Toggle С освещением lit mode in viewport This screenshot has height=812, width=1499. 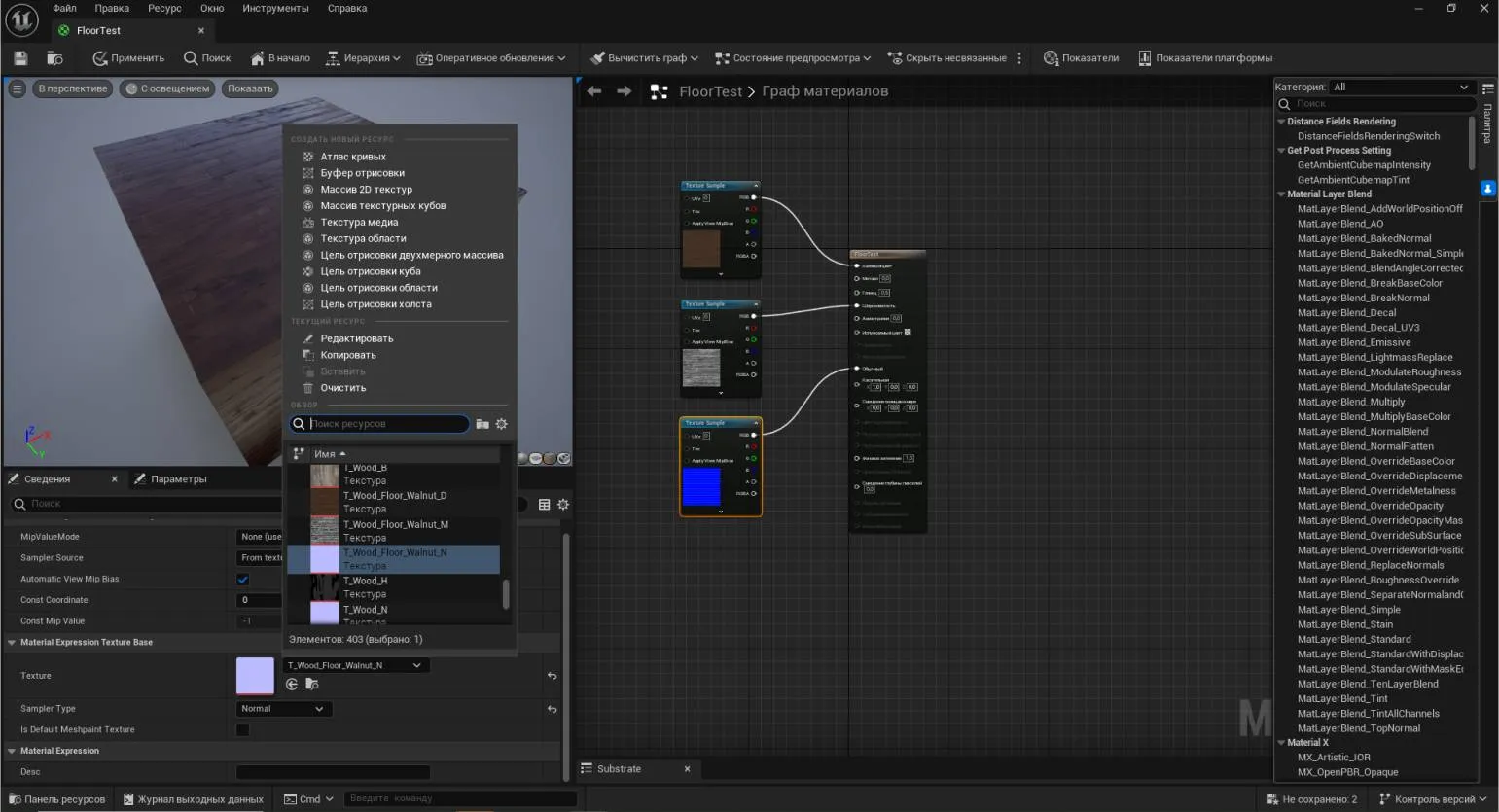click(166, 88)
